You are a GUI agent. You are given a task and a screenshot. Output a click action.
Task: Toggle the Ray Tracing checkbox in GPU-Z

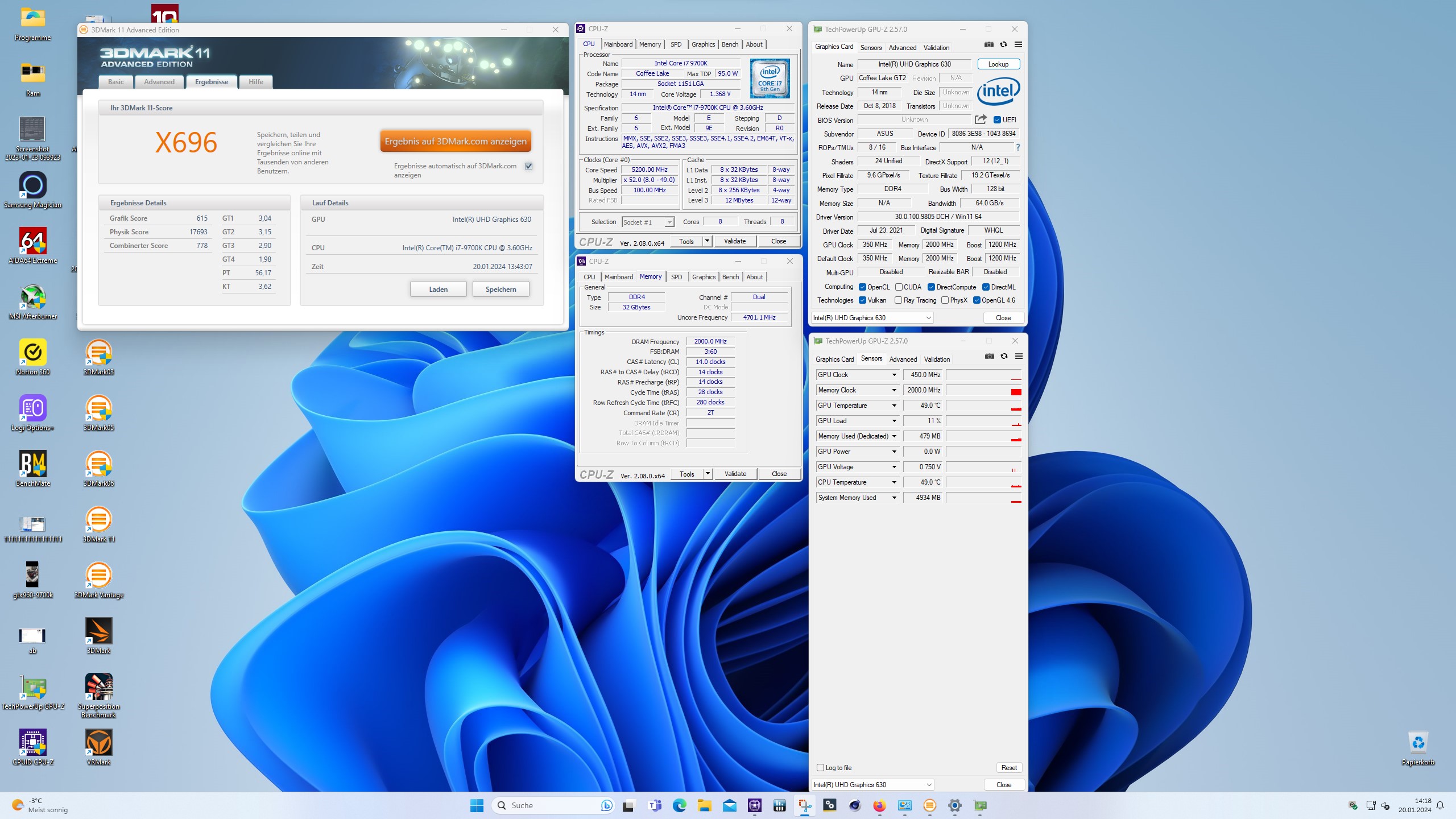(898, 300)
